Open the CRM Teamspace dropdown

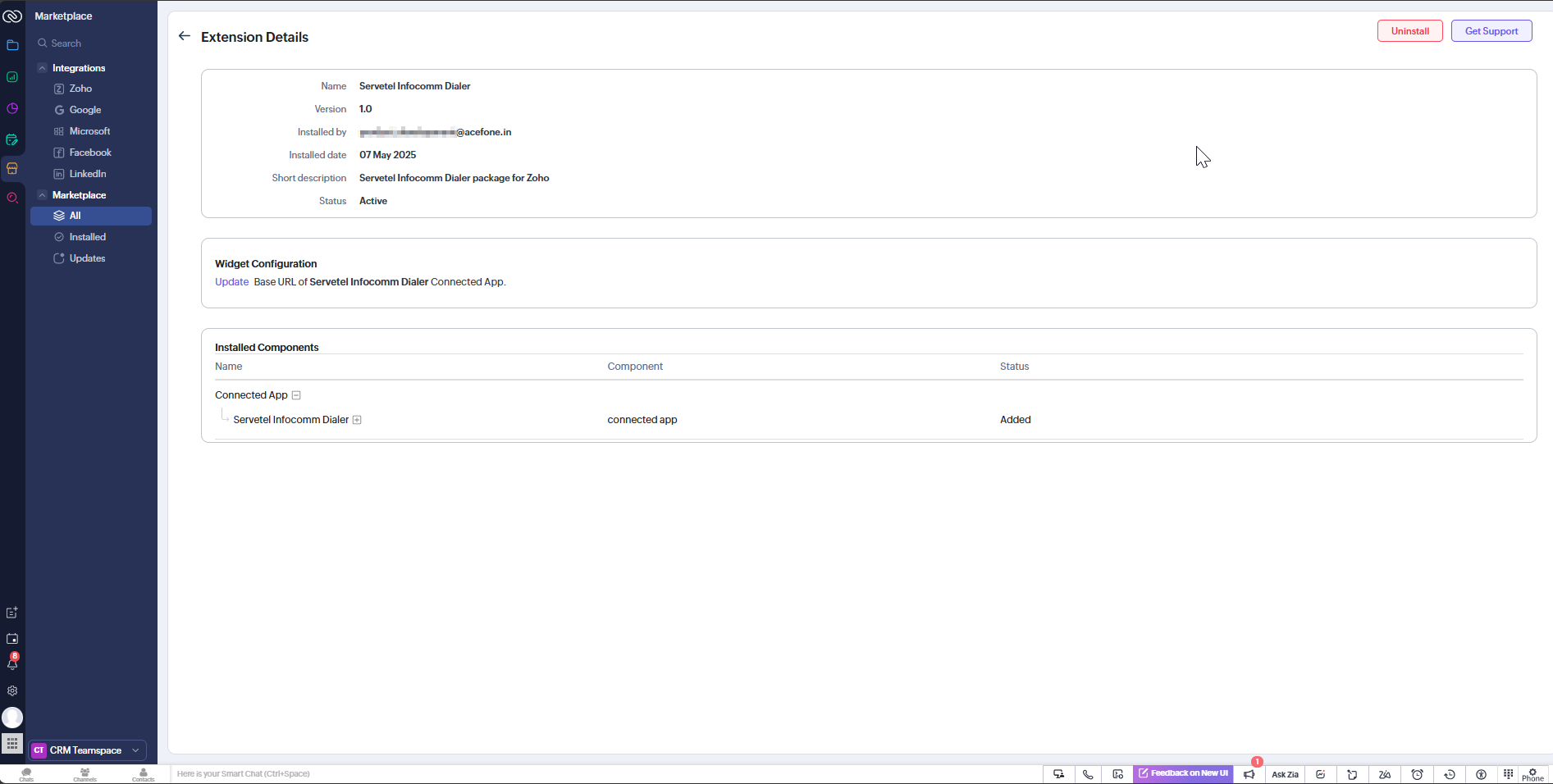(x=88, y=750)
